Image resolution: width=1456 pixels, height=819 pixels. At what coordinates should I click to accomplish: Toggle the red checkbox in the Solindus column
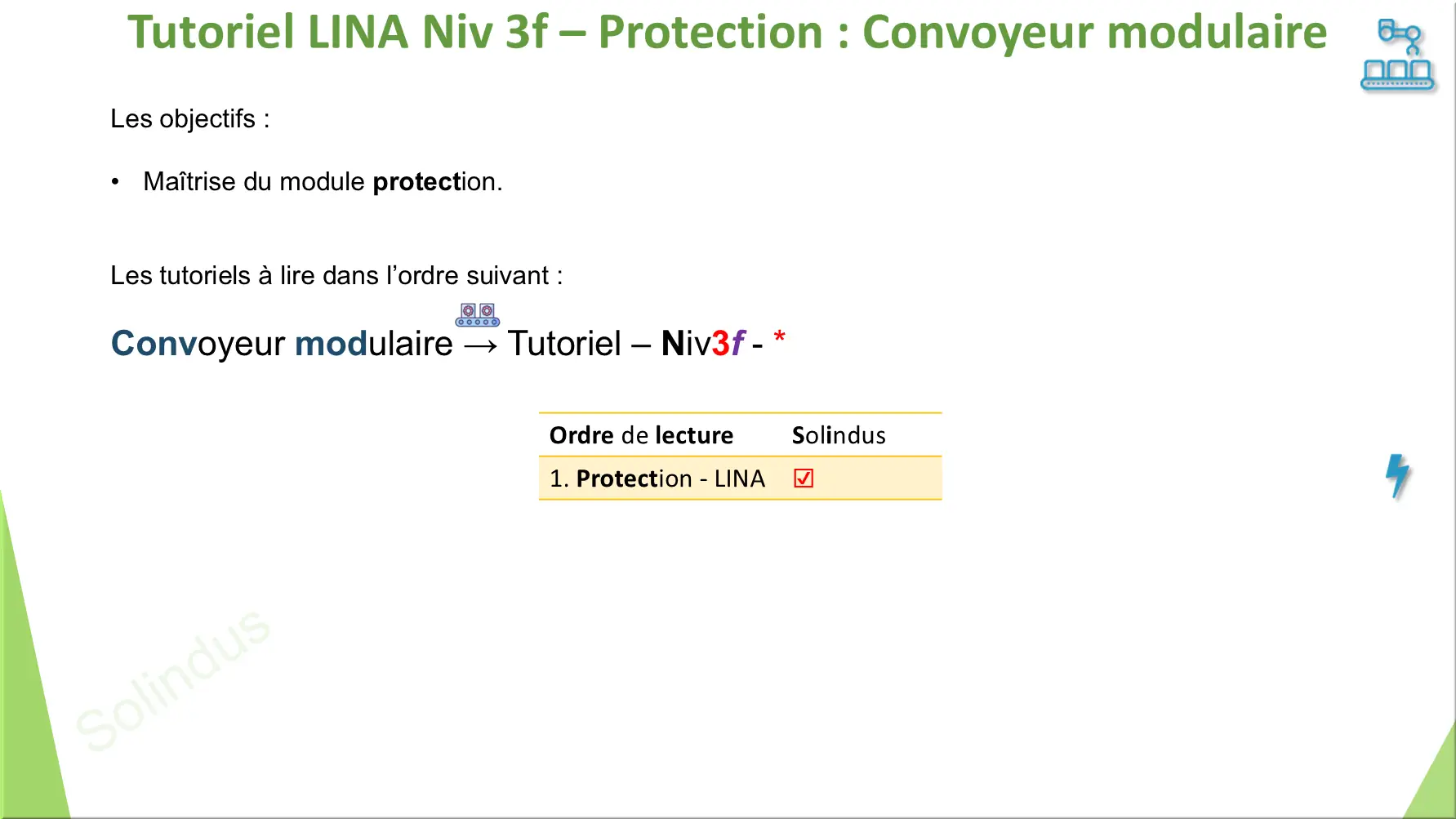click(804, 478)
